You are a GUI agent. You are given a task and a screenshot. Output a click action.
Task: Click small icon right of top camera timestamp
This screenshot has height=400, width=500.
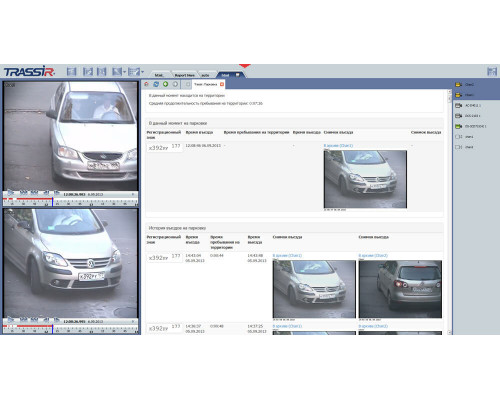[x=133, y=194]
